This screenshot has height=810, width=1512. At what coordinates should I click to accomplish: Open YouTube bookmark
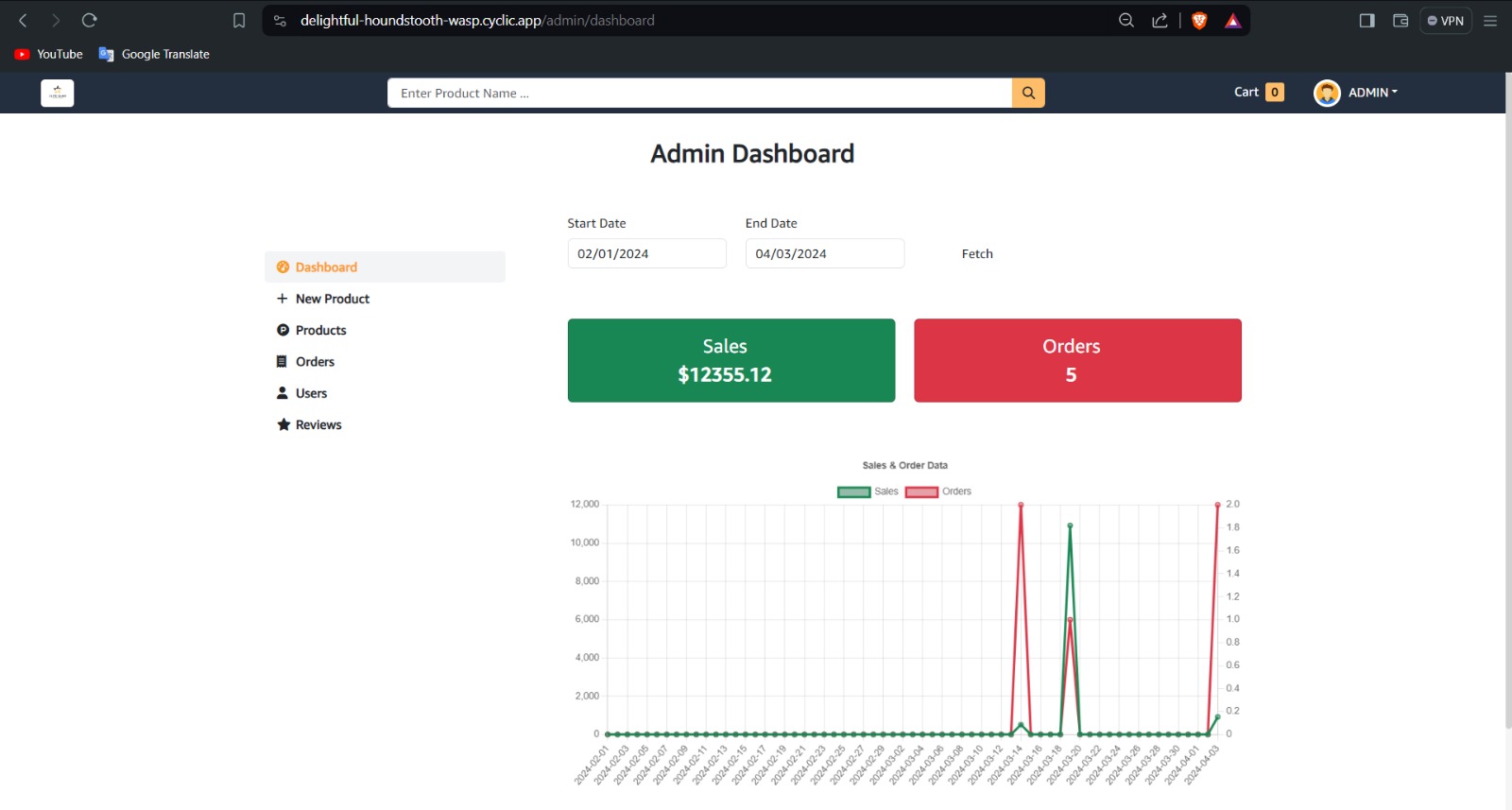48,54
